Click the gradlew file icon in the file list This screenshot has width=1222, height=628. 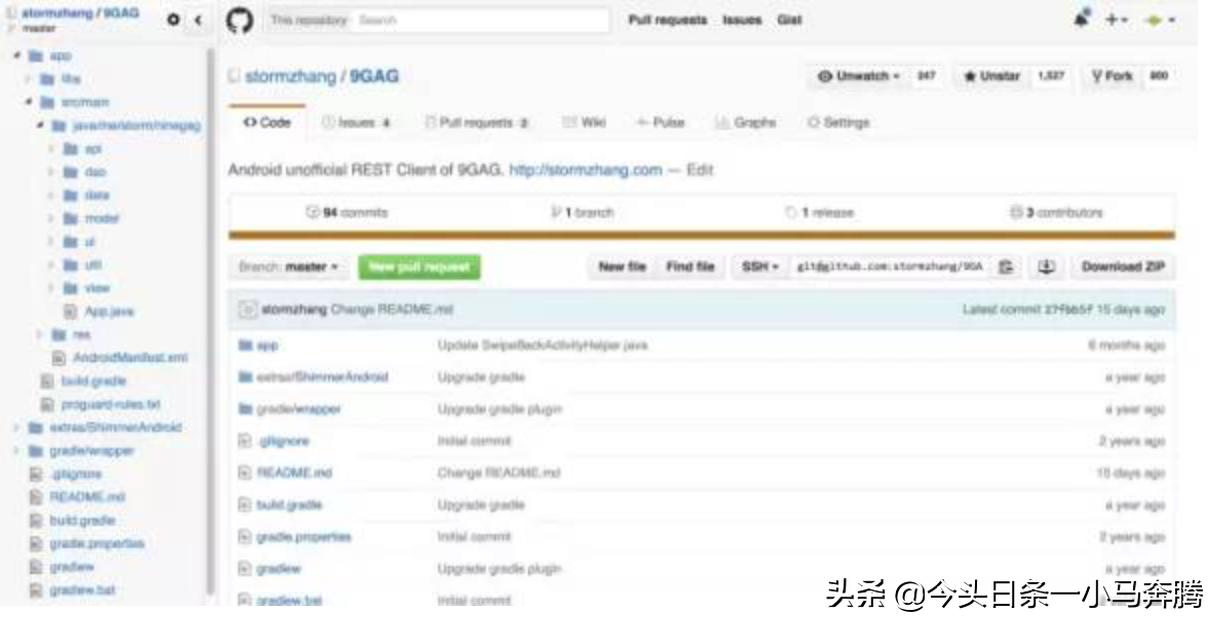point(245,569)
